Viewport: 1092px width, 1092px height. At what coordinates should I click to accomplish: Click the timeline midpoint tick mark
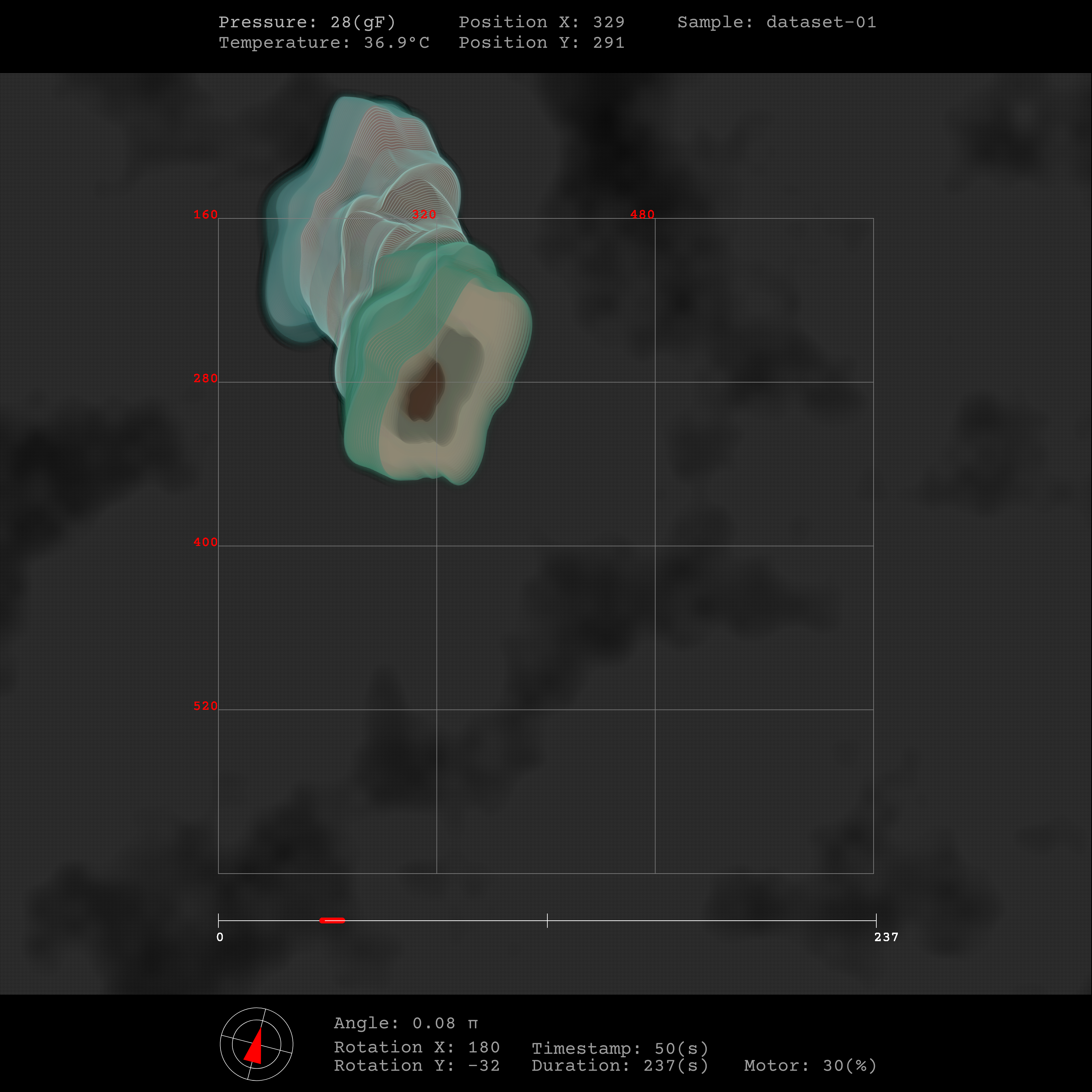click(547, 920)
